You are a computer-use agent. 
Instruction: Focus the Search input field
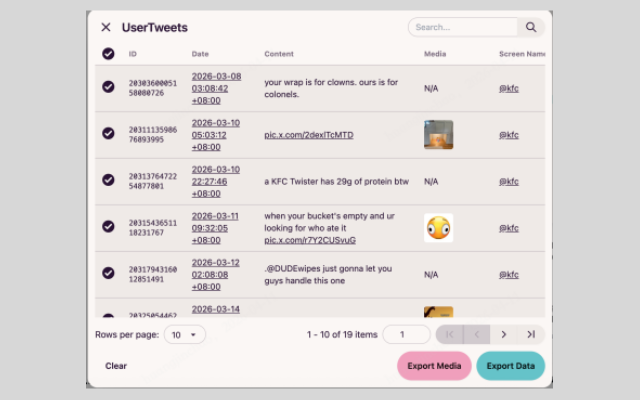coord(463,27)
